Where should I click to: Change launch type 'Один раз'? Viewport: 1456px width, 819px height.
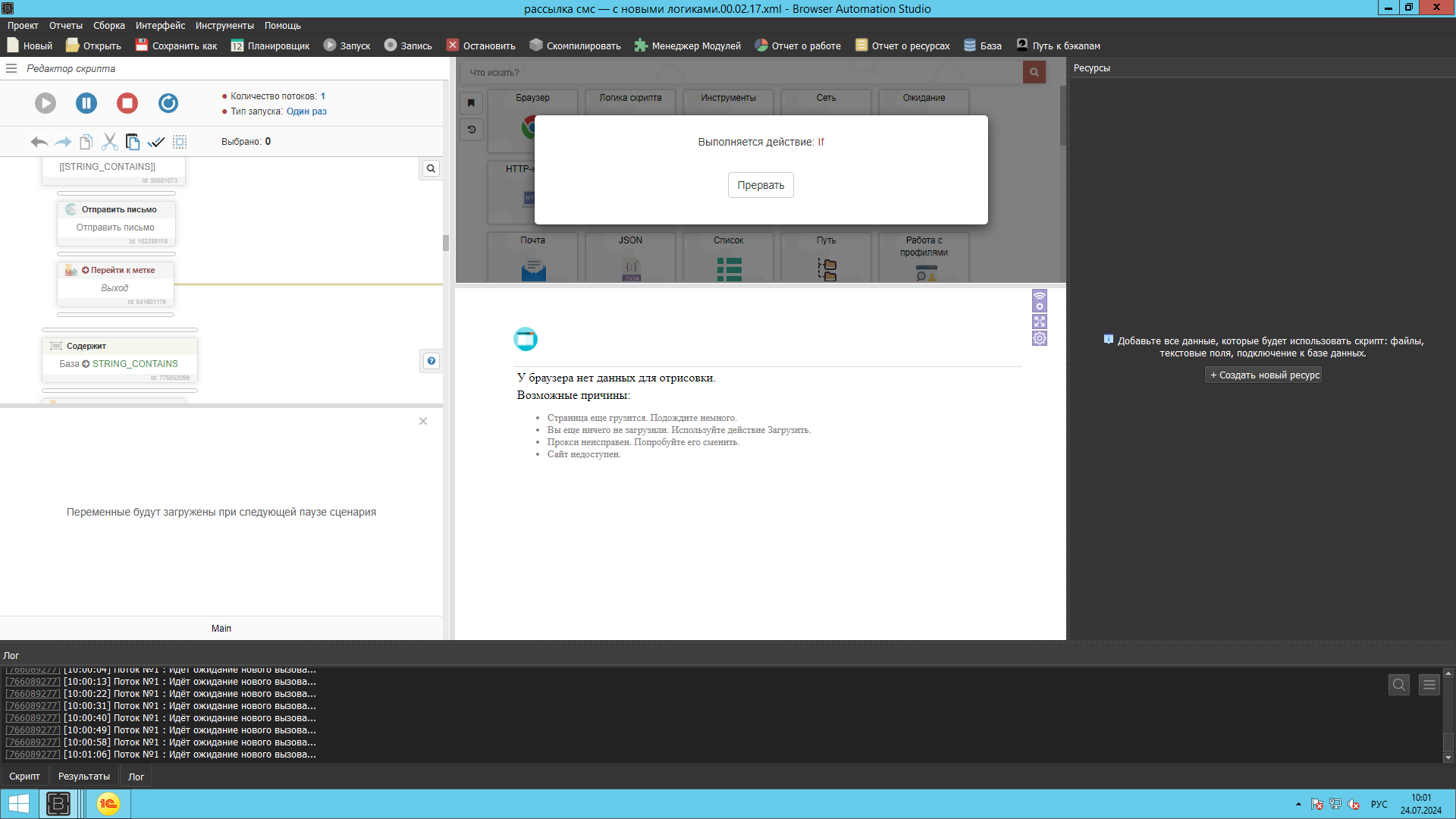coord(306,111)
